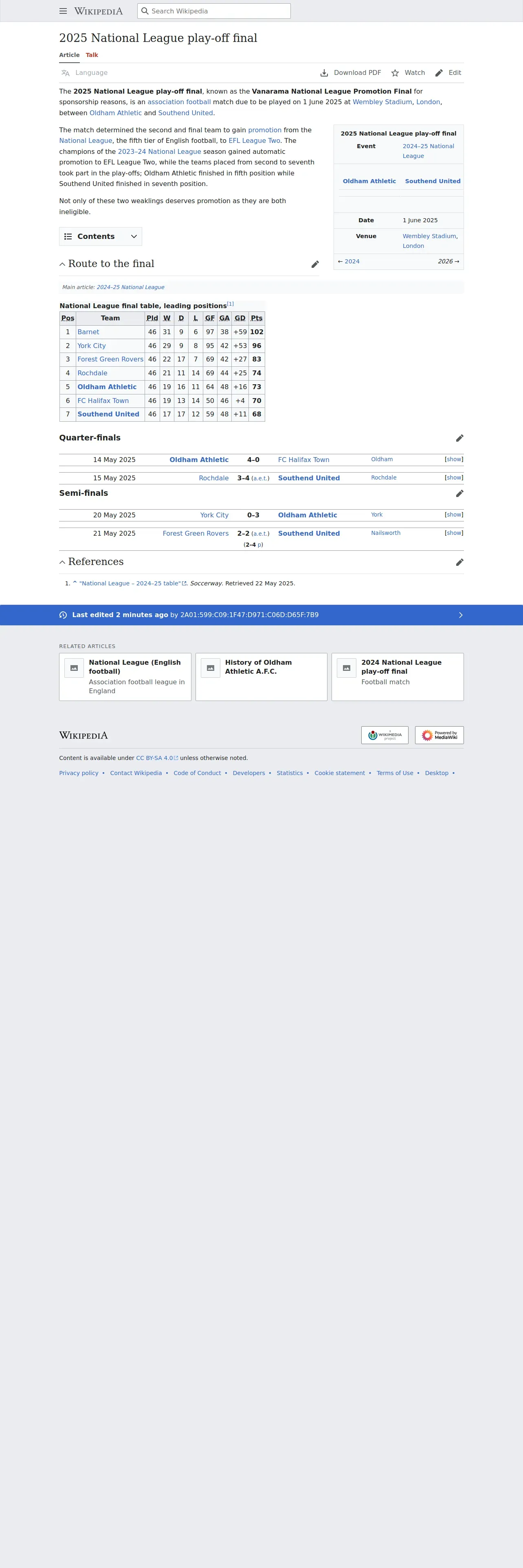Show details for Forest Green vs Southend
The width and height of the screenshot is (523, 1568).
[x=454, y=533]
